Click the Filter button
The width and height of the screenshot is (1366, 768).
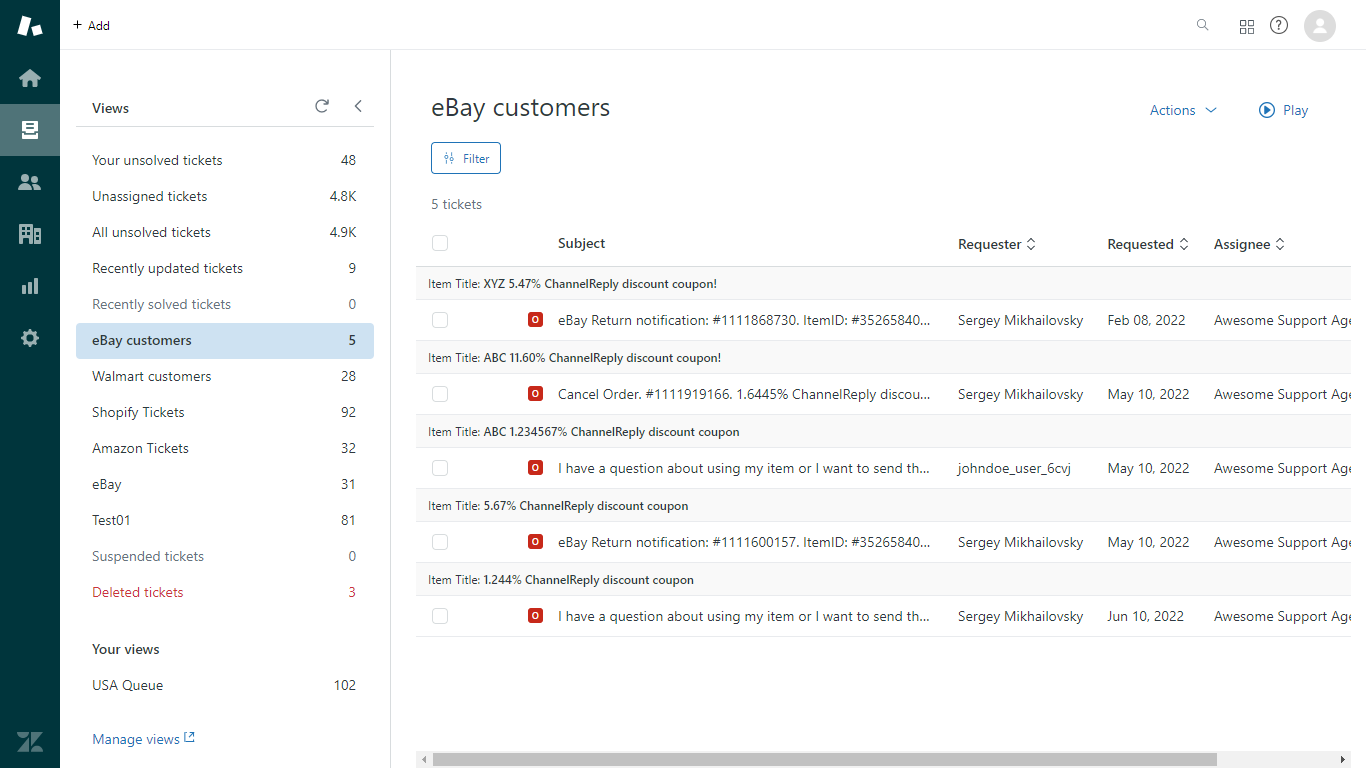point(466,158)
